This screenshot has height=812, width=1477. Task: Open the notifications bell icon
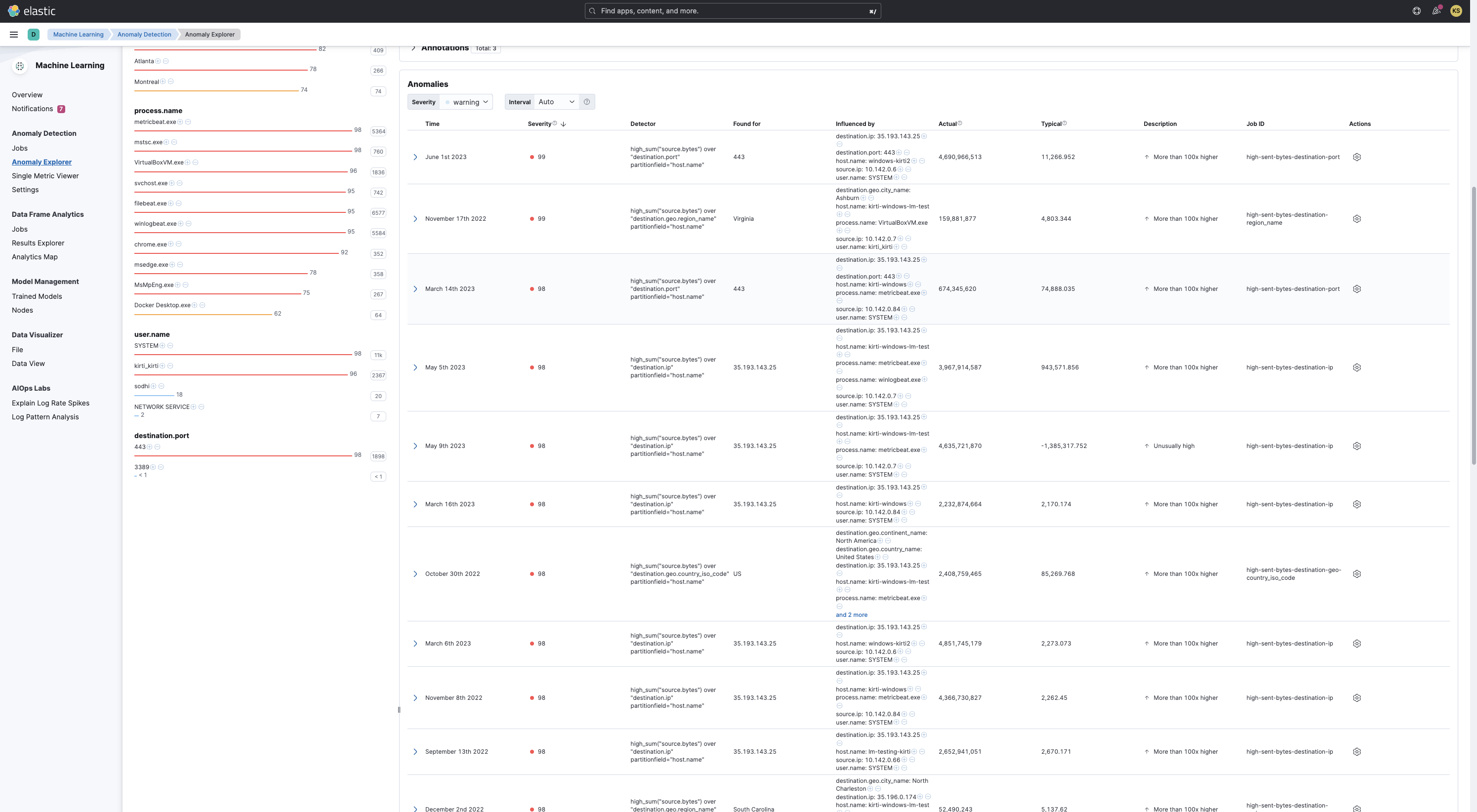(x=1436, y=10)
